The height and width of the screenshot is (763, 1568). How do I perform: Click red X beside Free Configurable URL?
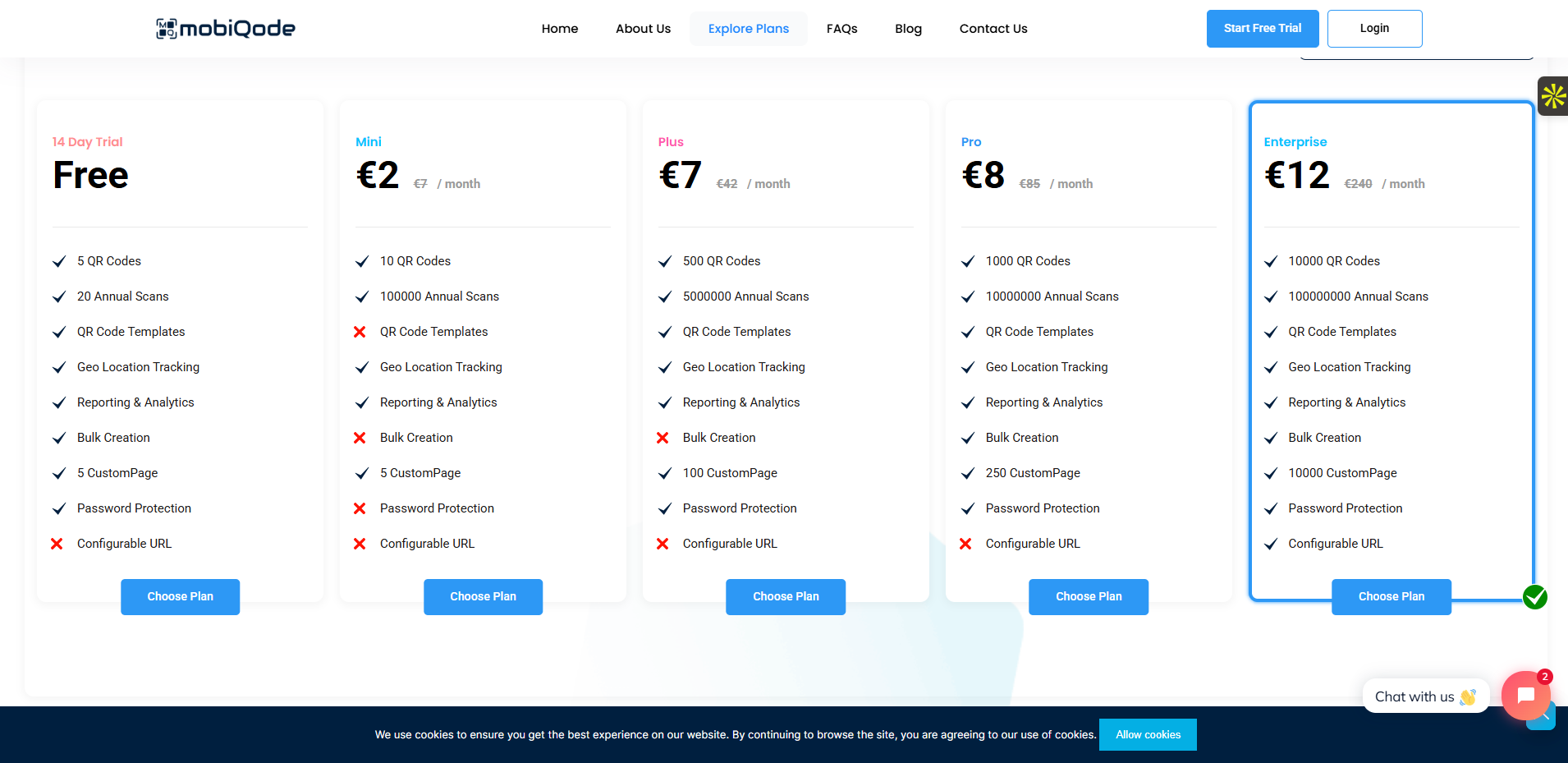point(57,544)
